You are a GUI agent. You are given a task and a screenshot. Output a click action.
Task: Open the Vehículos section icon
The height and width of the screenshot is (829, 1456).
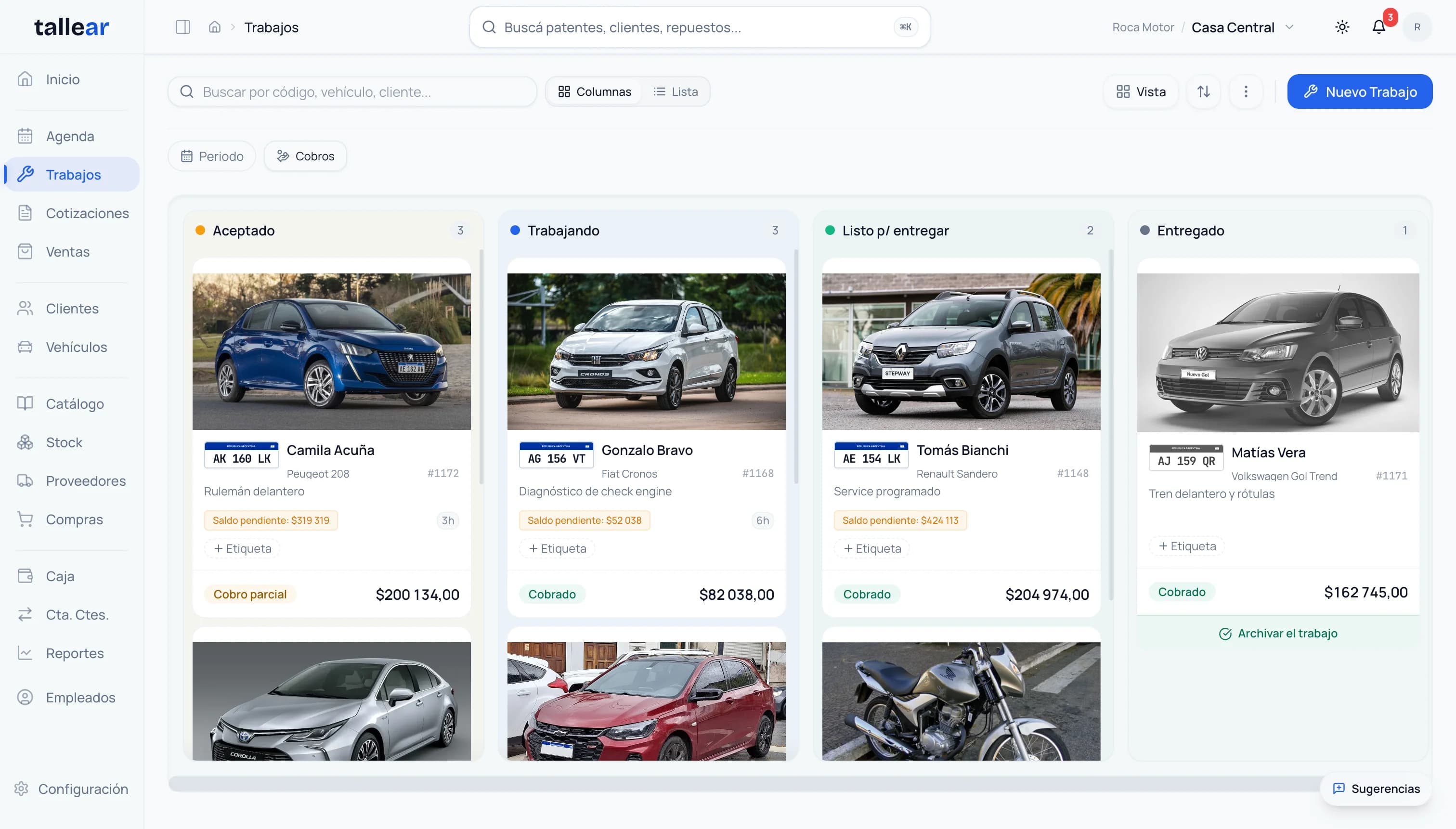25,347
